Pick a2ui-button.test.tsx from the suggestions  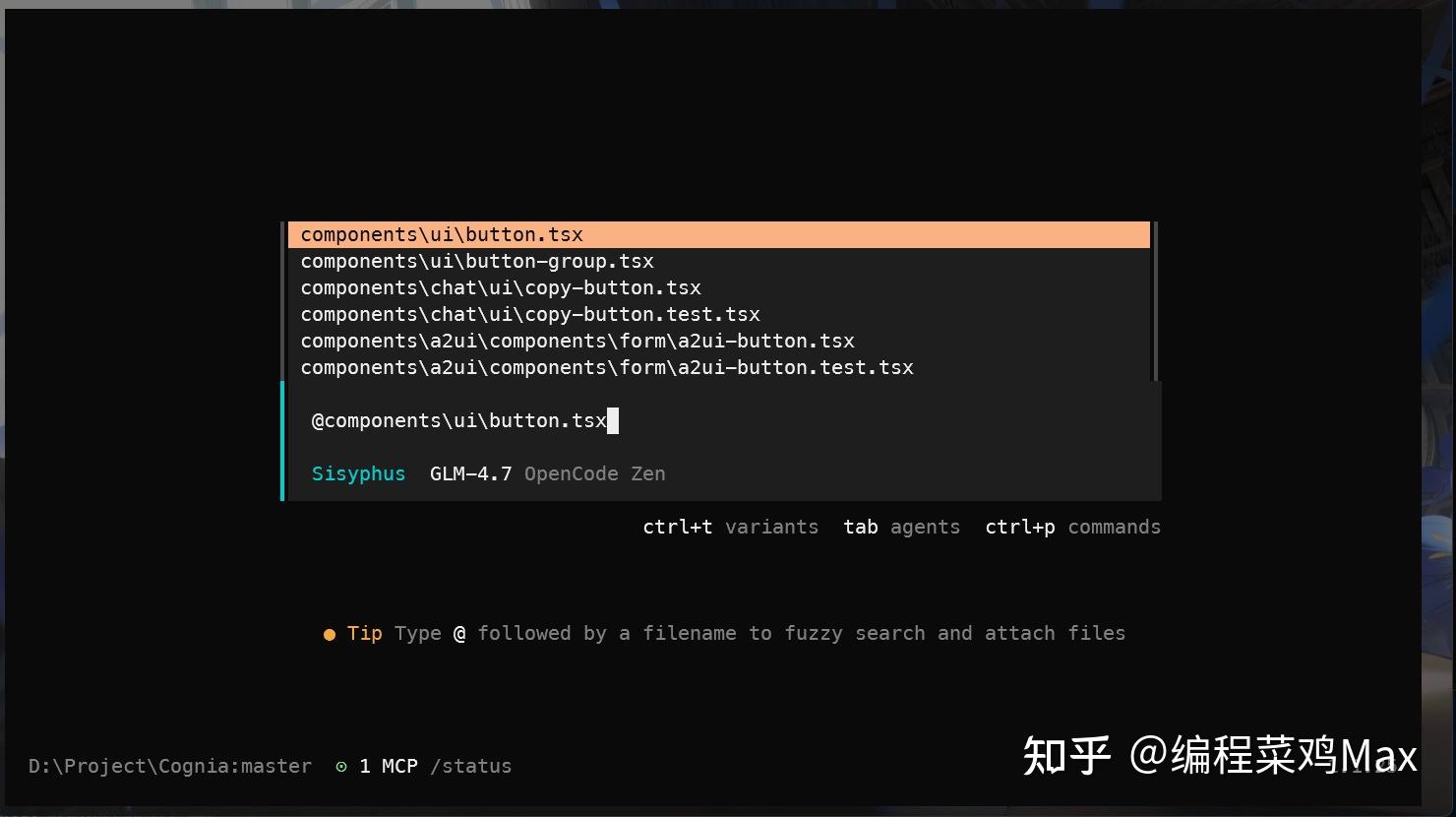point(719,367)
